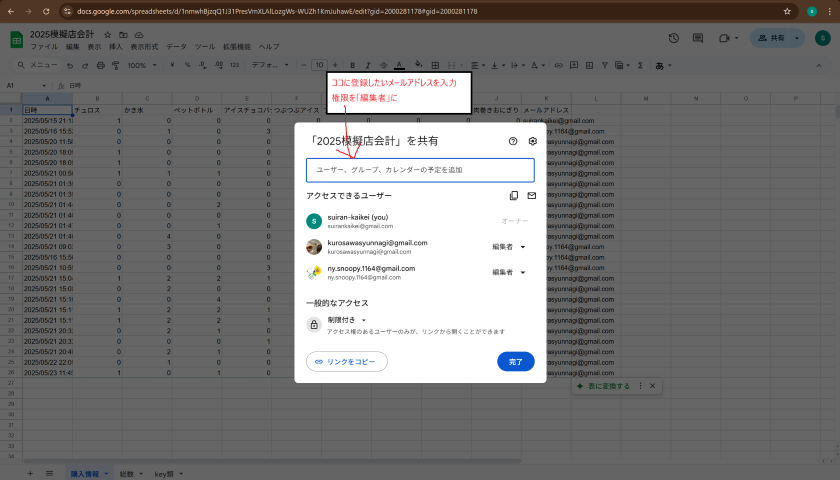This screenshot has width=840, height=480.
Task: Start a Meet call camera icon
Action: [x=724, y=38]
